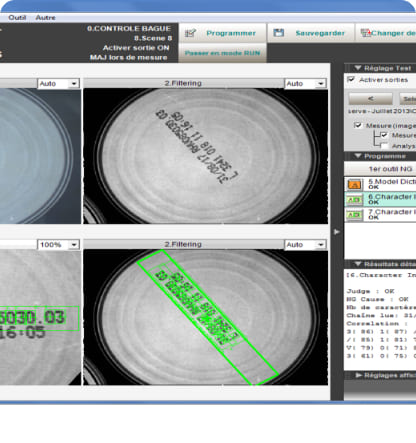
Task: Open the Auto dropdown of the 2.Filtering pane with green box
Action: click(x=305, y=245)
